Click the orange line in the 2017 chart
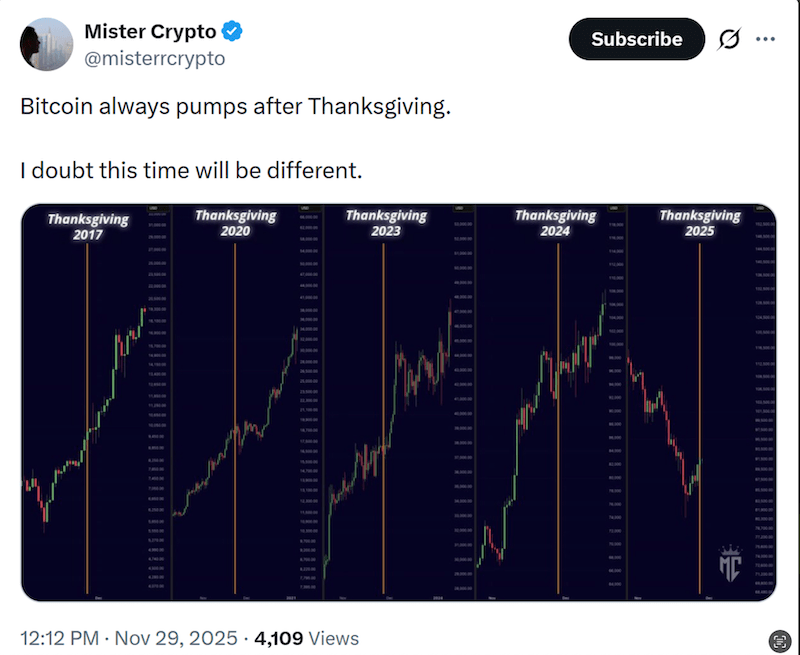Image resolution: width=800 pixels, height=655 pixels. [x=87, y=420]
